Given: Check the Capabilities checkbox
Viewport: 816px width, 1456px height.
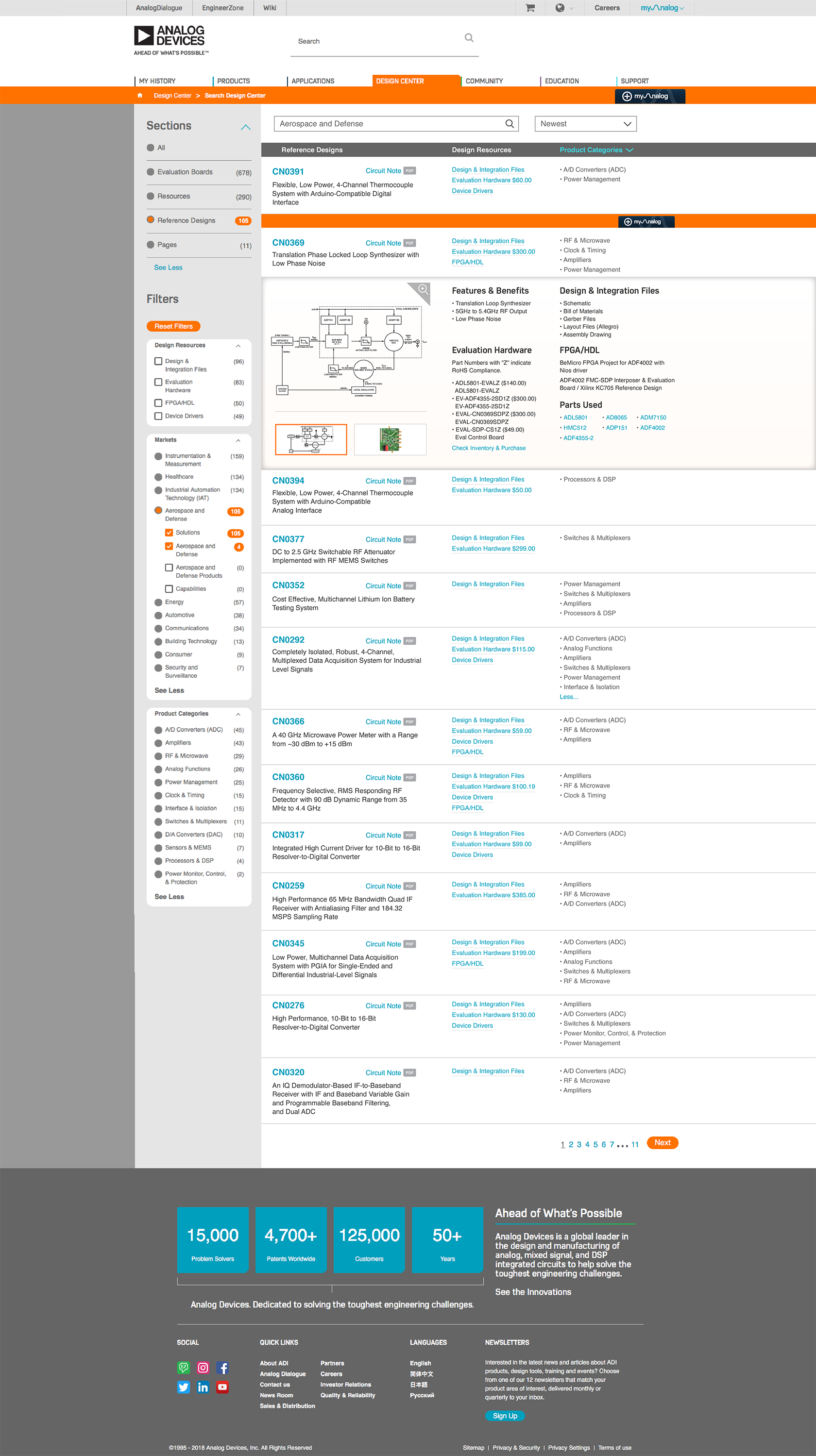Looking at the screenshot, I should [169, 589].
